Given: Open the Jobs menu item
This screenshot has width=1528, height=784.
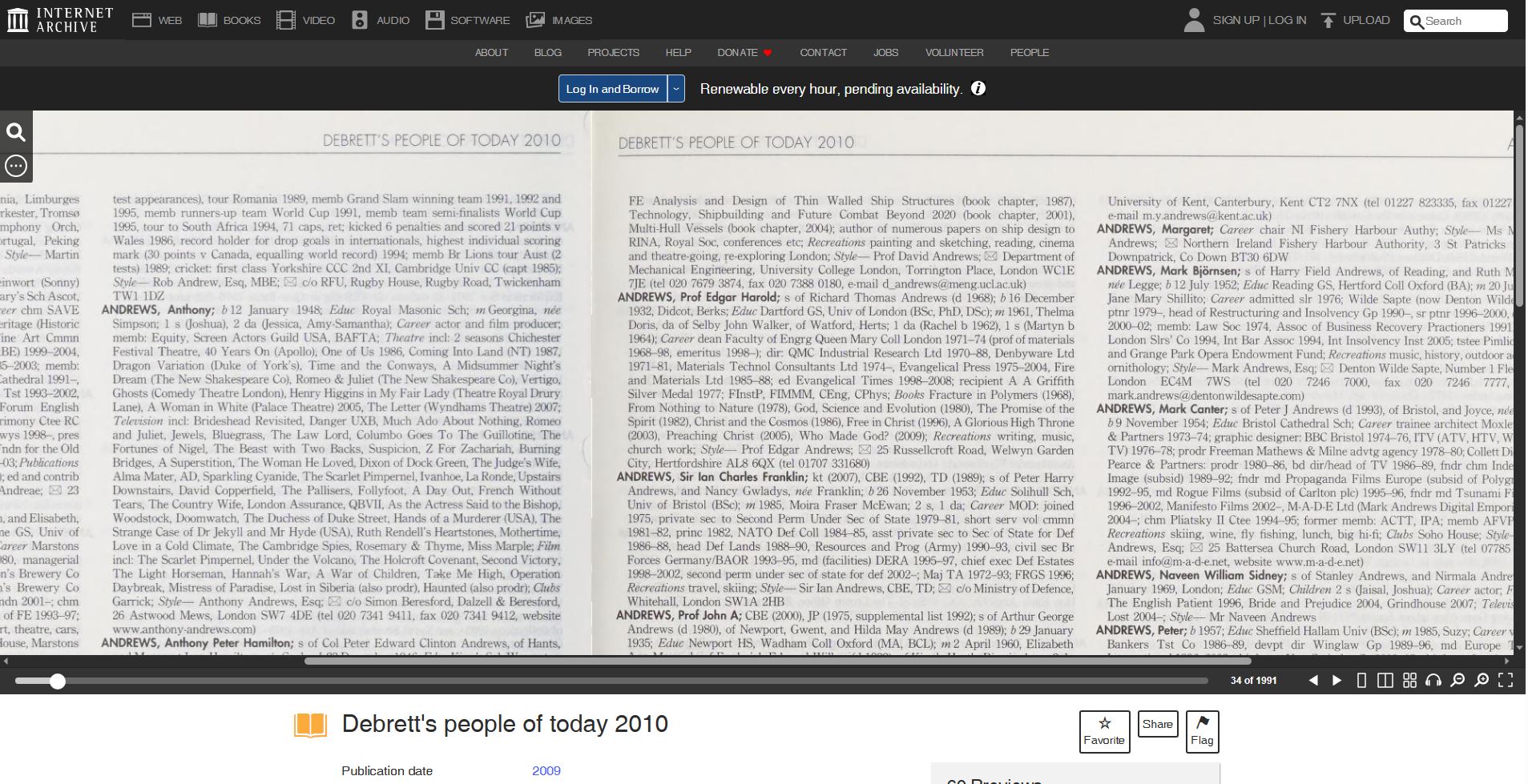Looking at the screenshot, I should pos(885,52).
